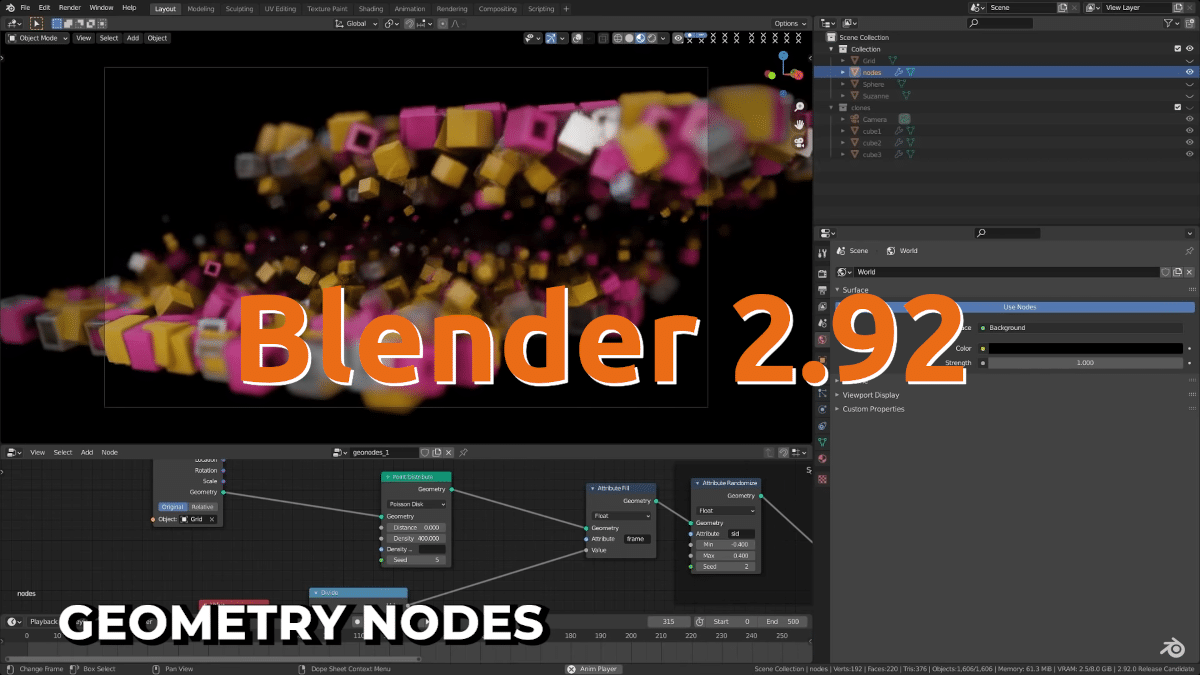Open the Poisson Disk distribution dropdown
Viewport: 1200px width, 675px height.
click(x=417, y=504)
